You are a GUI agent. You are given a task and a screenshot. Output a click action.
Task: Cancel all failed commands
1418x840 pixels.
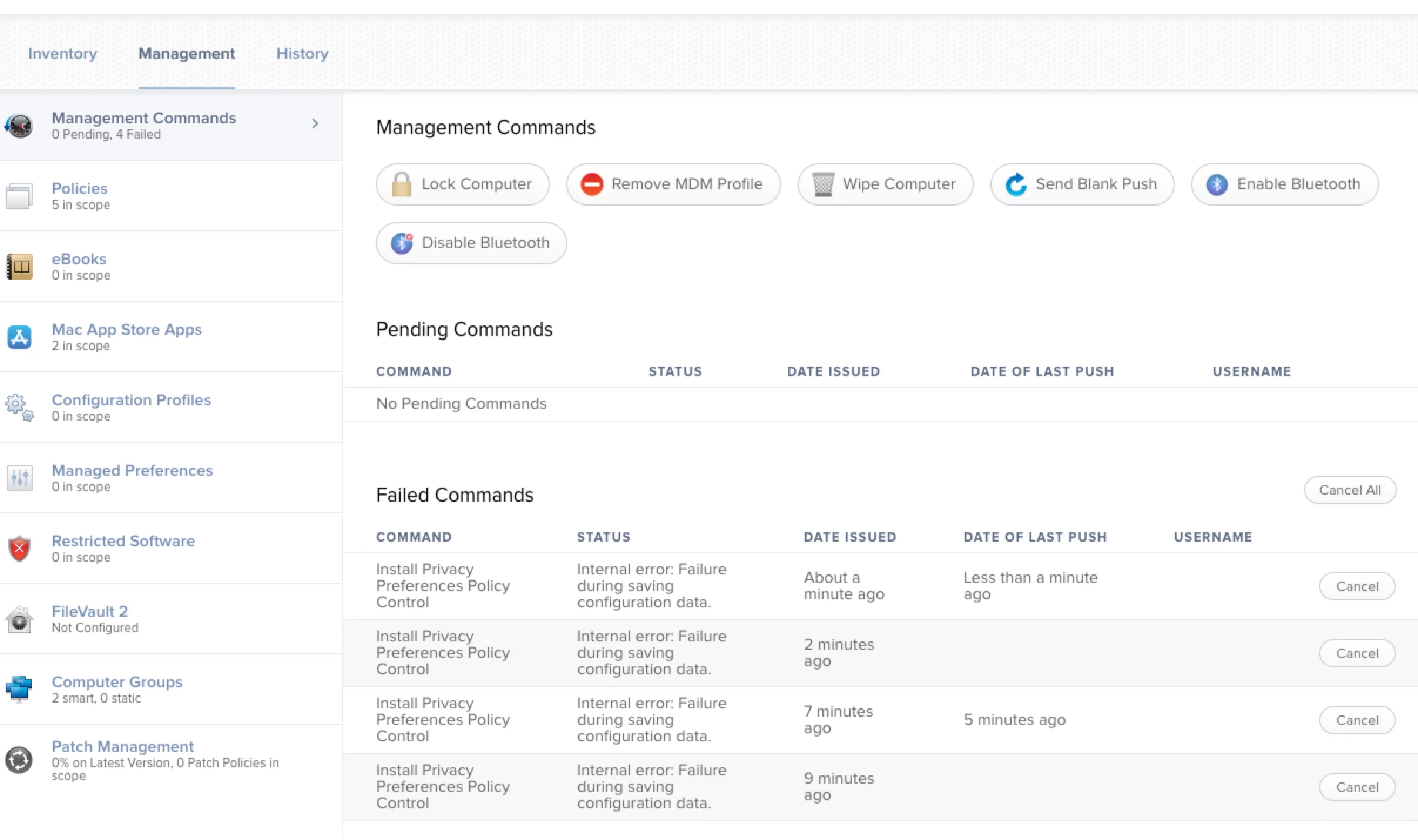(1349, 490)
